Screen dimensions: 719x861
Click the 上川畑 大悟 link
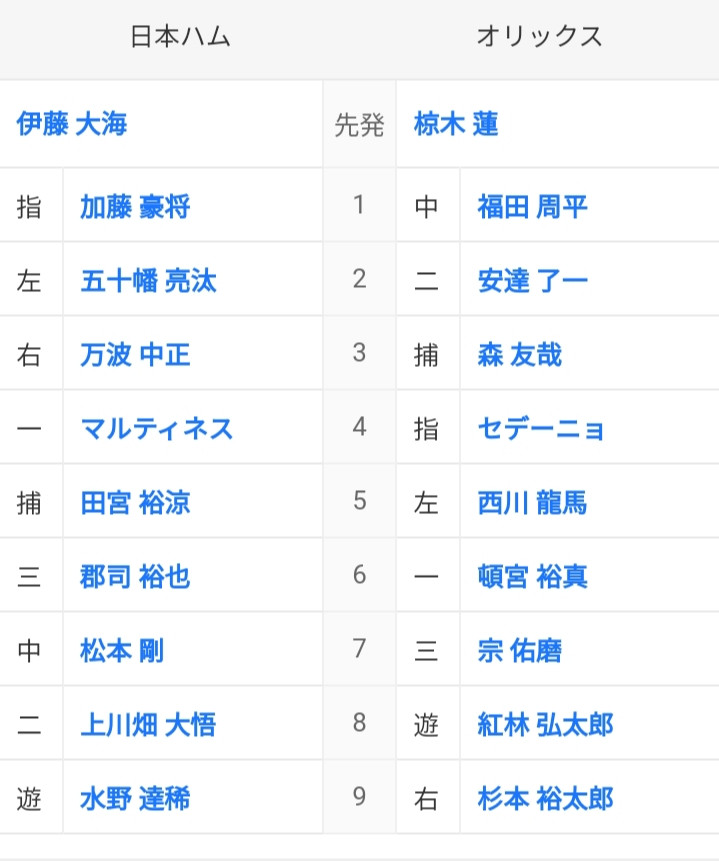click(x=148, y=724)
